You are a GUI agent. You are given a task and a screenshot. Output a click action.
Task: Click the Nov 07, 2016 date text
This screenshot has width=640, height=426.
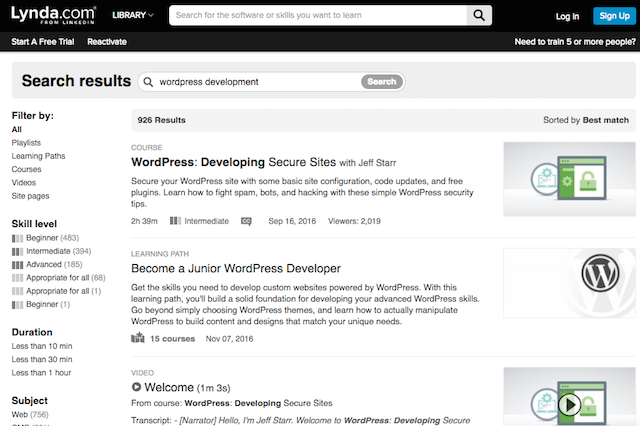point(229,339)
